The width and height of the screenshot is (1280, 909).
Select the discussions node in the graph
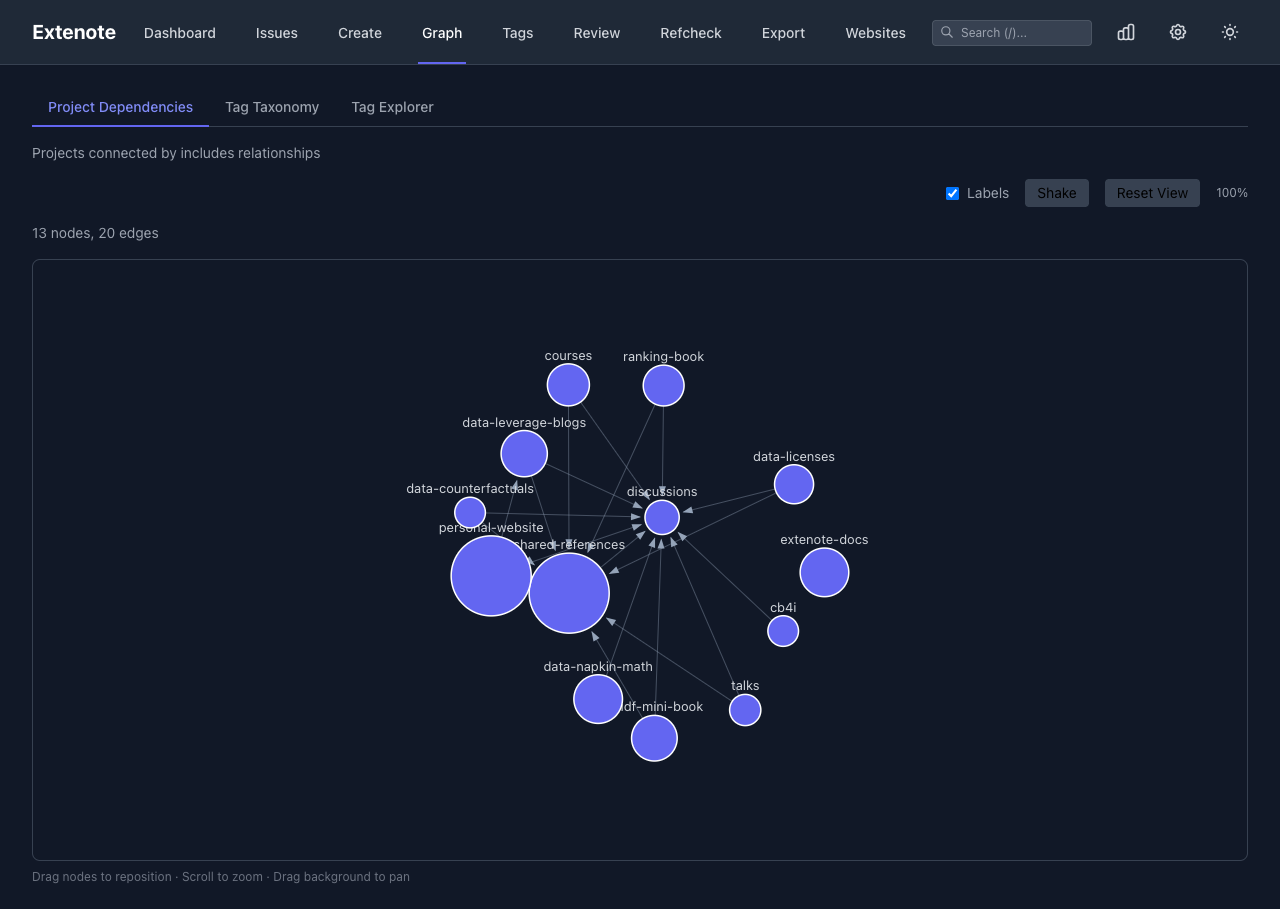(661, 517)
